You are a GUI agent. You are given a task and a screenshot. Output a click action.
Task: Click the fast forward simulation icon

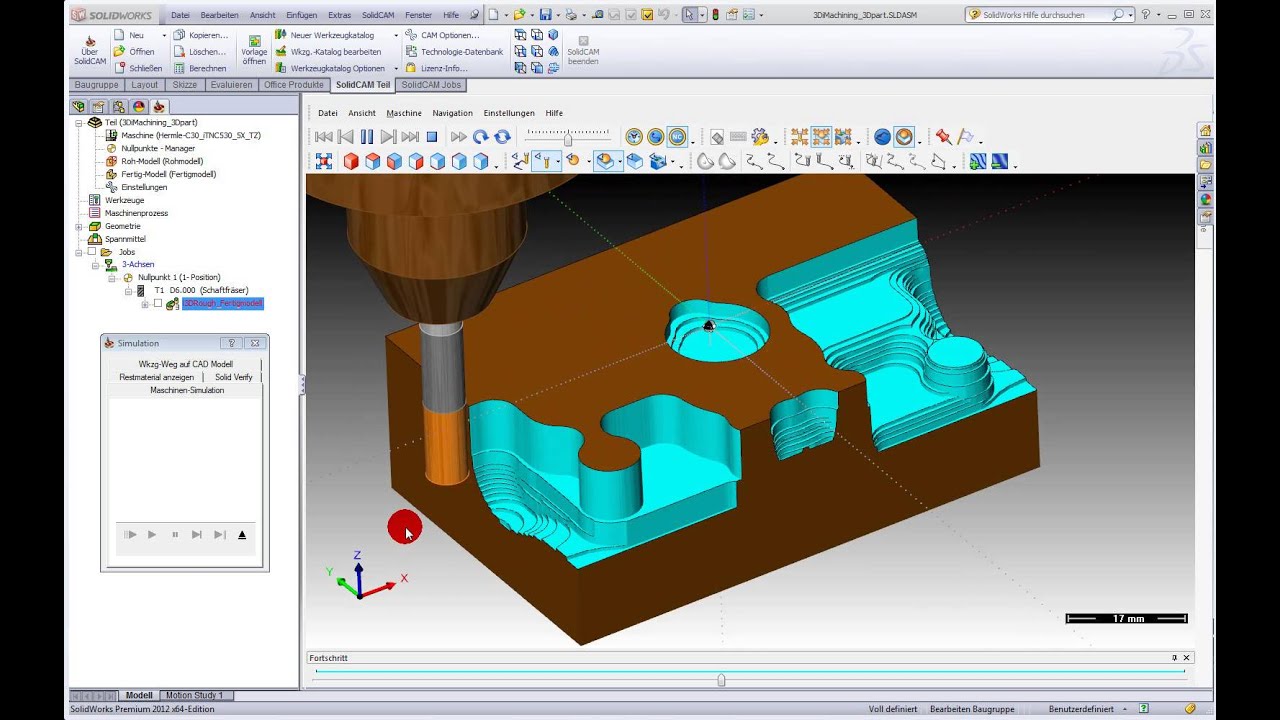(x=459, y=137)
